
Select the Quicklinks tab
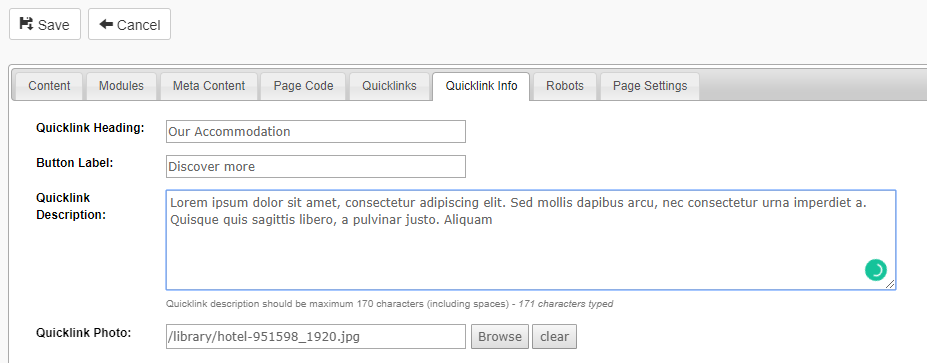point(389,86)
